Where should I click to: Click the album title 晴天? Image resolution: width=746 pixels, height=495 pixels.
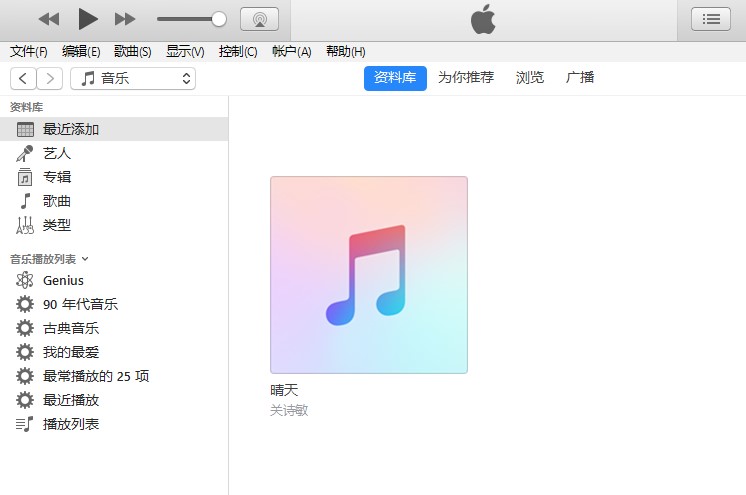click(x=284, y=390)
